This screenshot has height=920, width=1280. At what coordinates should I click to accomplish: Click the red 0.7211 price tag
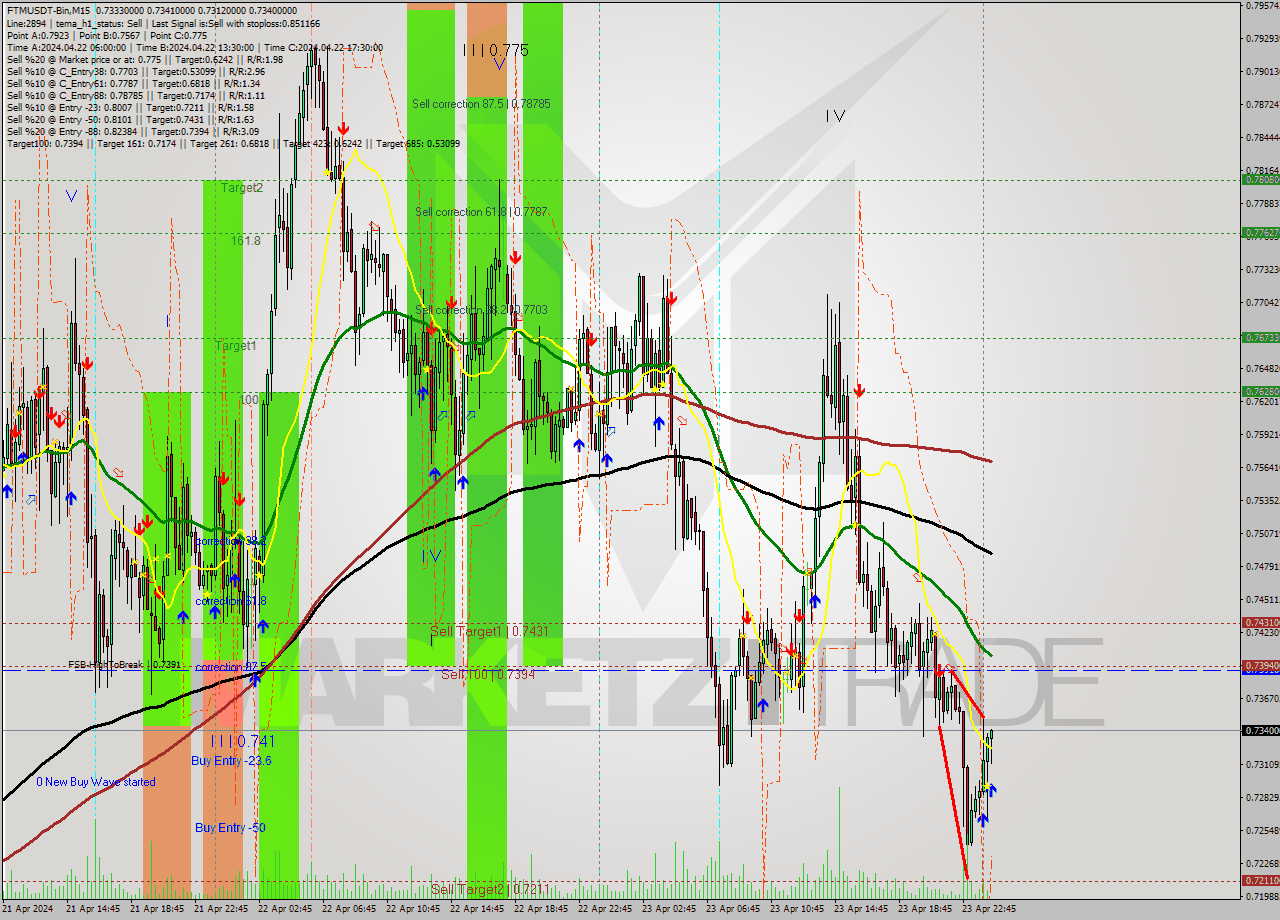(1260, 881)
